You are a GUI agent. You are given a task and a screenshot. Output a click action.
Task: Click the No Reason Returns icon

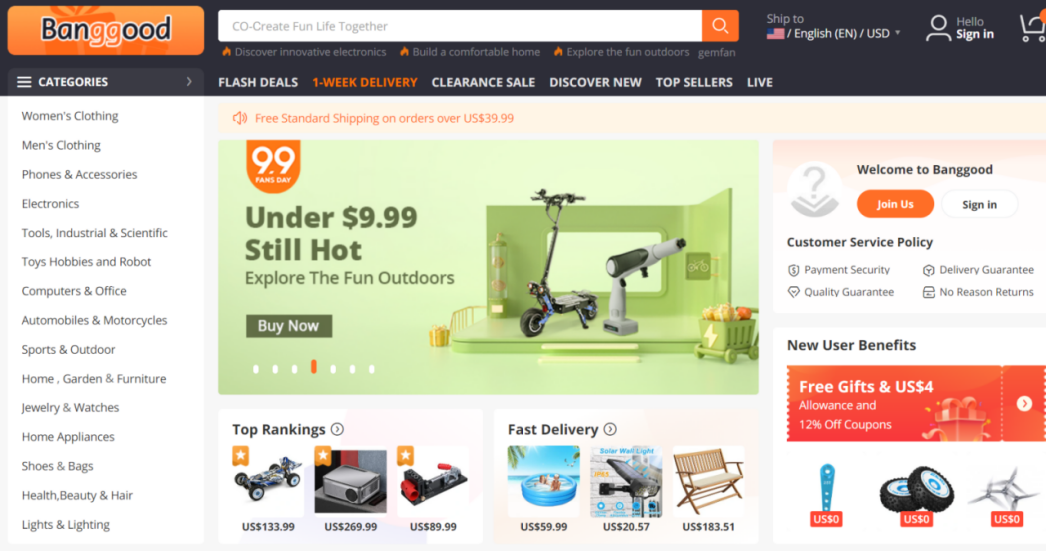(929, 292)
